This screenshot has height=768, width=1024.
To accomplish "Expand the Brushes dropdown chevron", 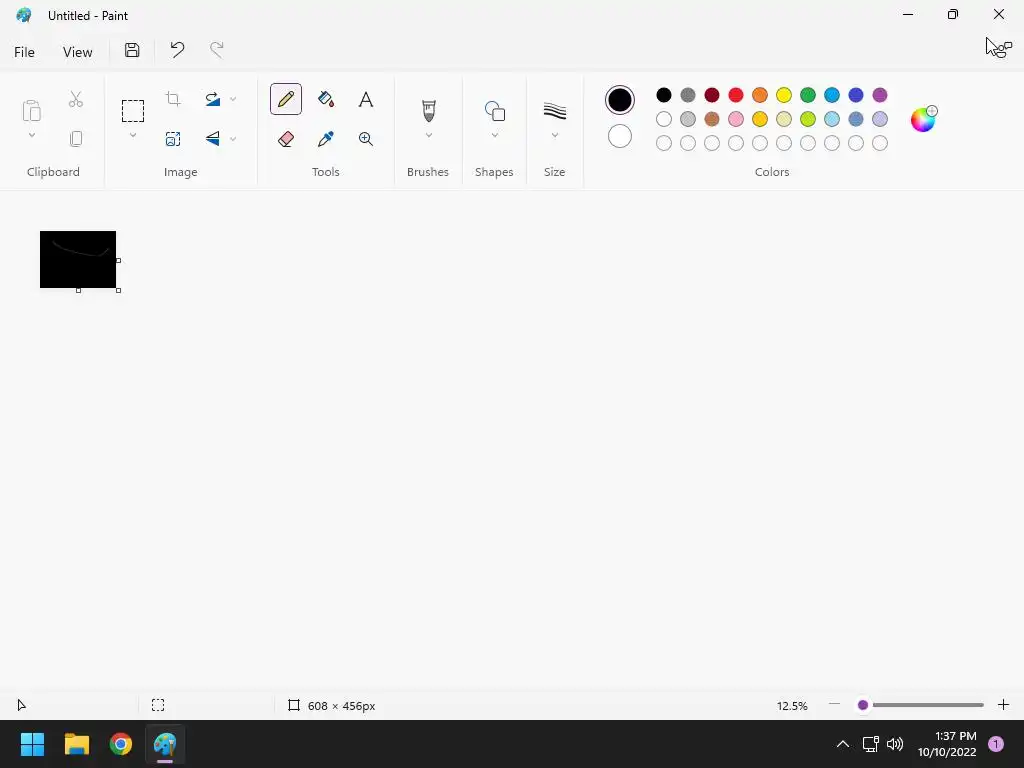I will [428, 135].
